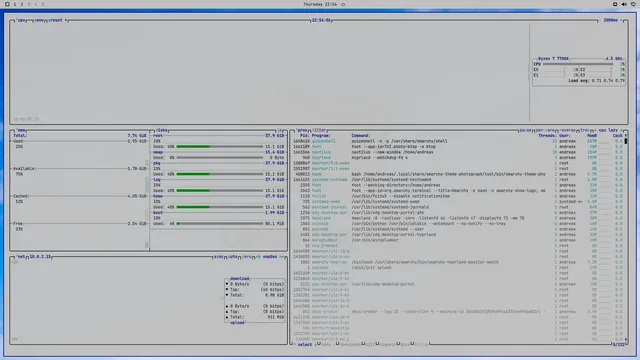The image size is (640, 360).
Task: Click the last tray icon right of speaker
Action: [633, 4]
